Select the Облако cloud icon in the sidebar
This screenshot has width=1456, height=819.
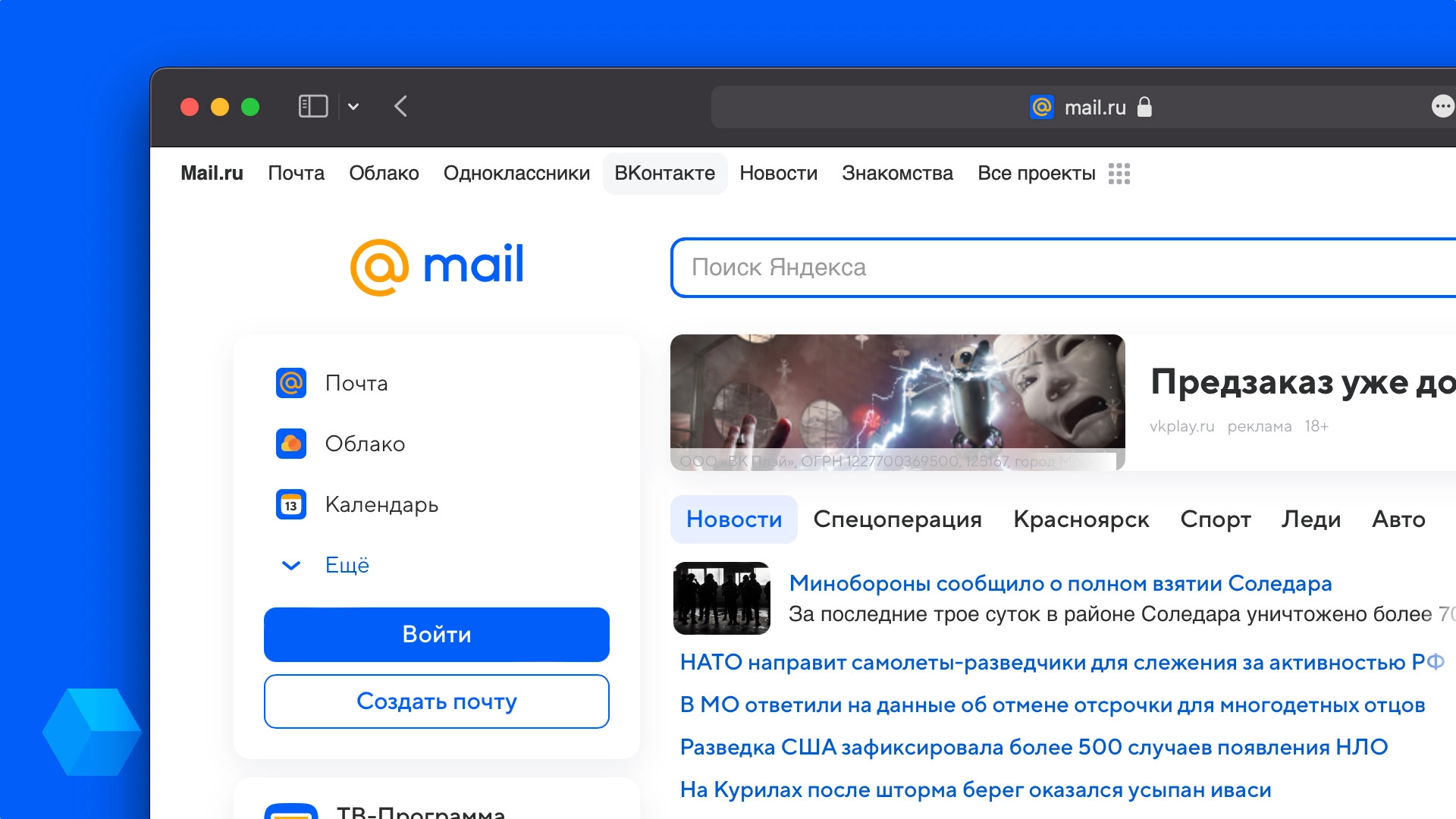290,444
